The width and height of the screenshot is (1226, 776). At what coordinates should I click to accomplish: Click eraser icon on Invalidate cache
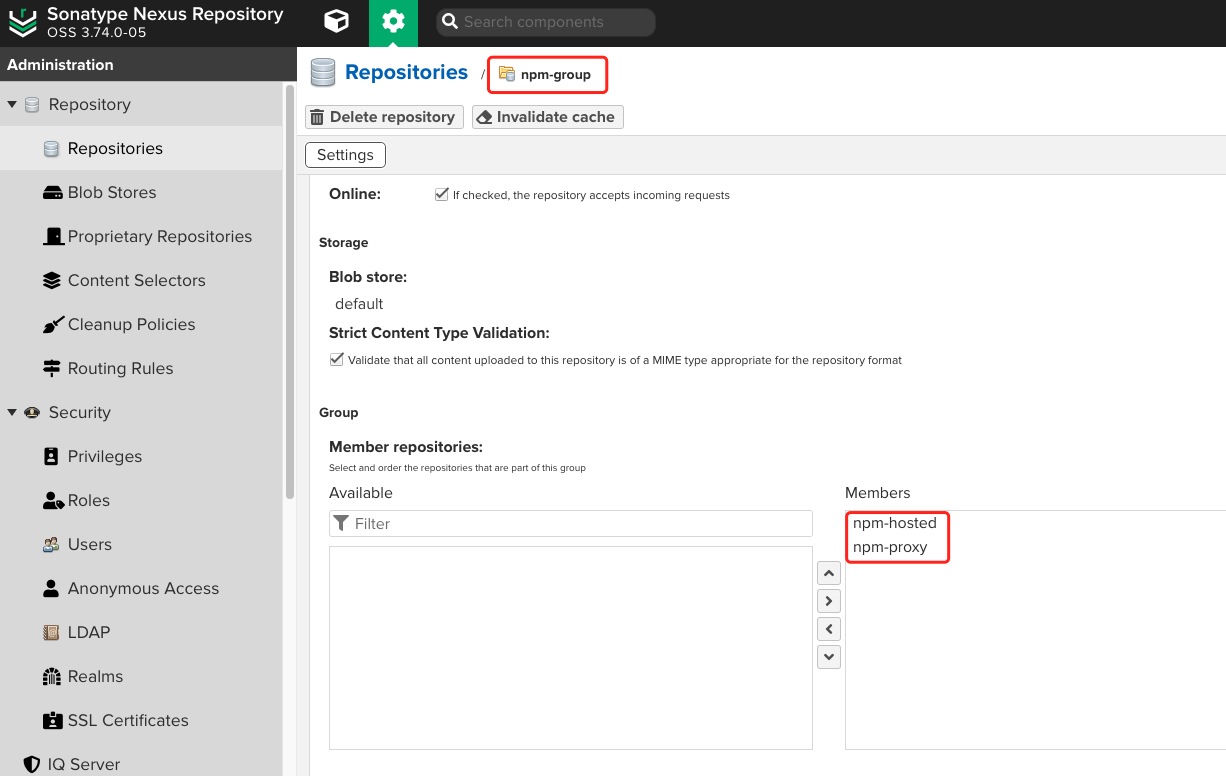tap(485, 117)
